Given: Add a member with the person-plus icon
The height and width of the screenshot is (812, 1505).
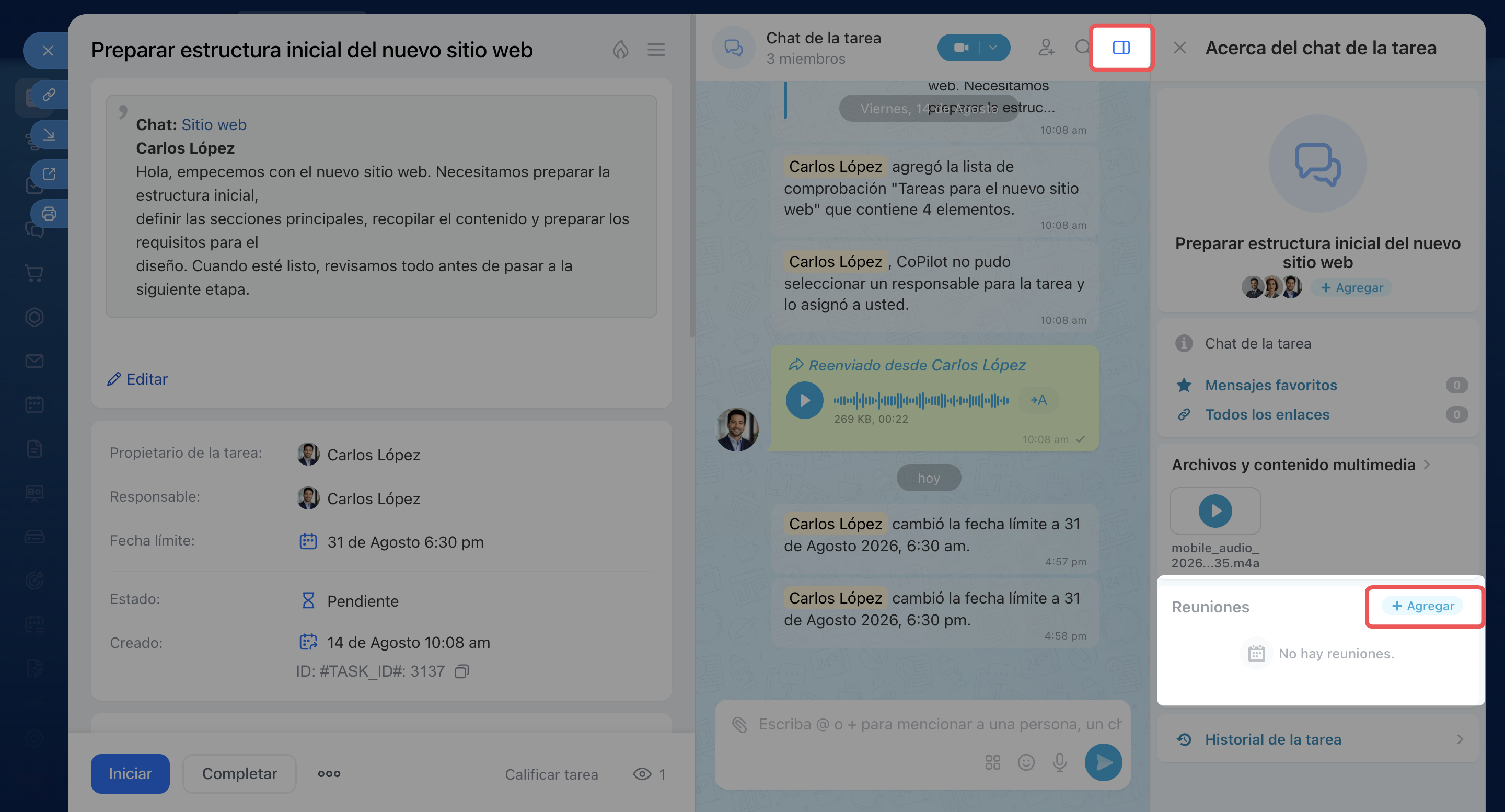Looking at the screenshot, I should 1046,48.
